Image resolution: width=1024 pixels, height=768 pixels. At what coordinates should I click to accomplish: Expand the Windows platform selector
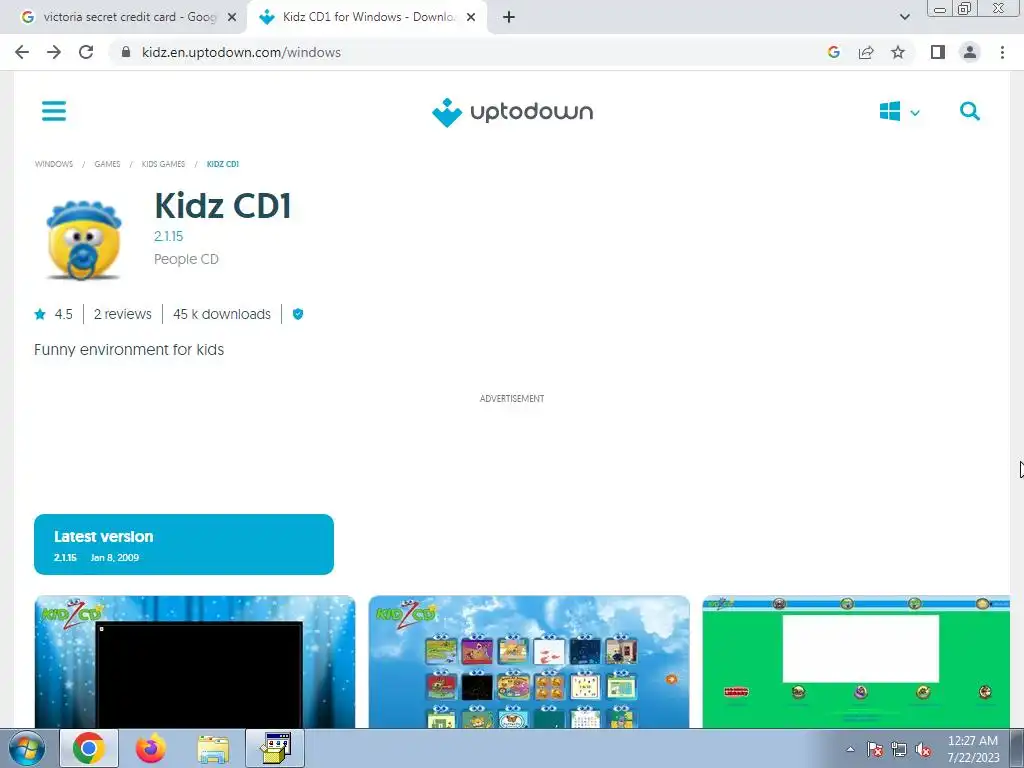(899, 112)
